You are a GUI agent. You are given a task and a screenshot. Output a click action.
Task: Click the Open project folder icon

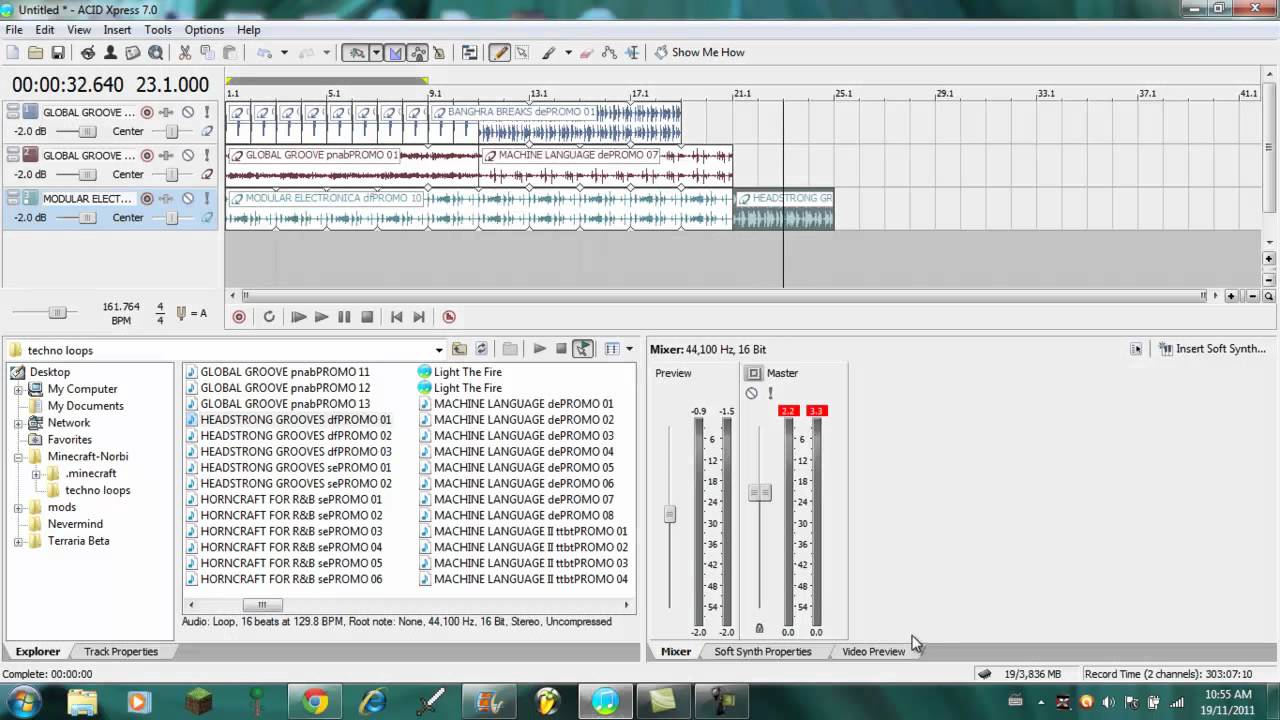pos(35,52)
